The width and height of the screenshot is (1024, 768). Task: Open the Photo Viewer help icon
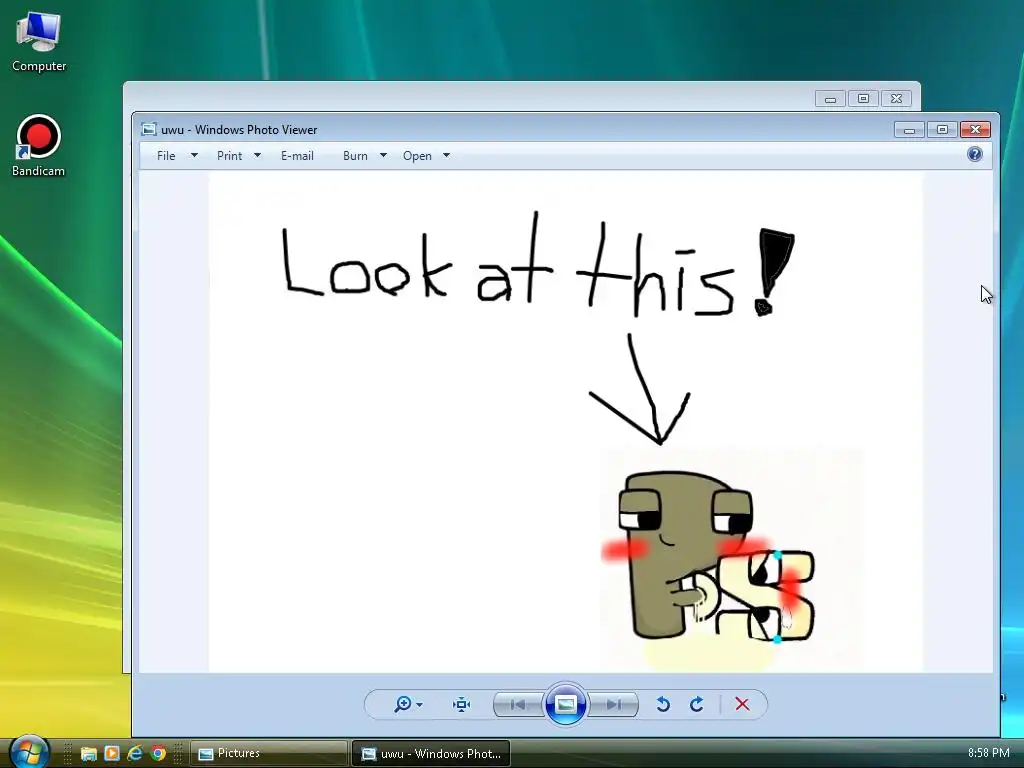974,154
